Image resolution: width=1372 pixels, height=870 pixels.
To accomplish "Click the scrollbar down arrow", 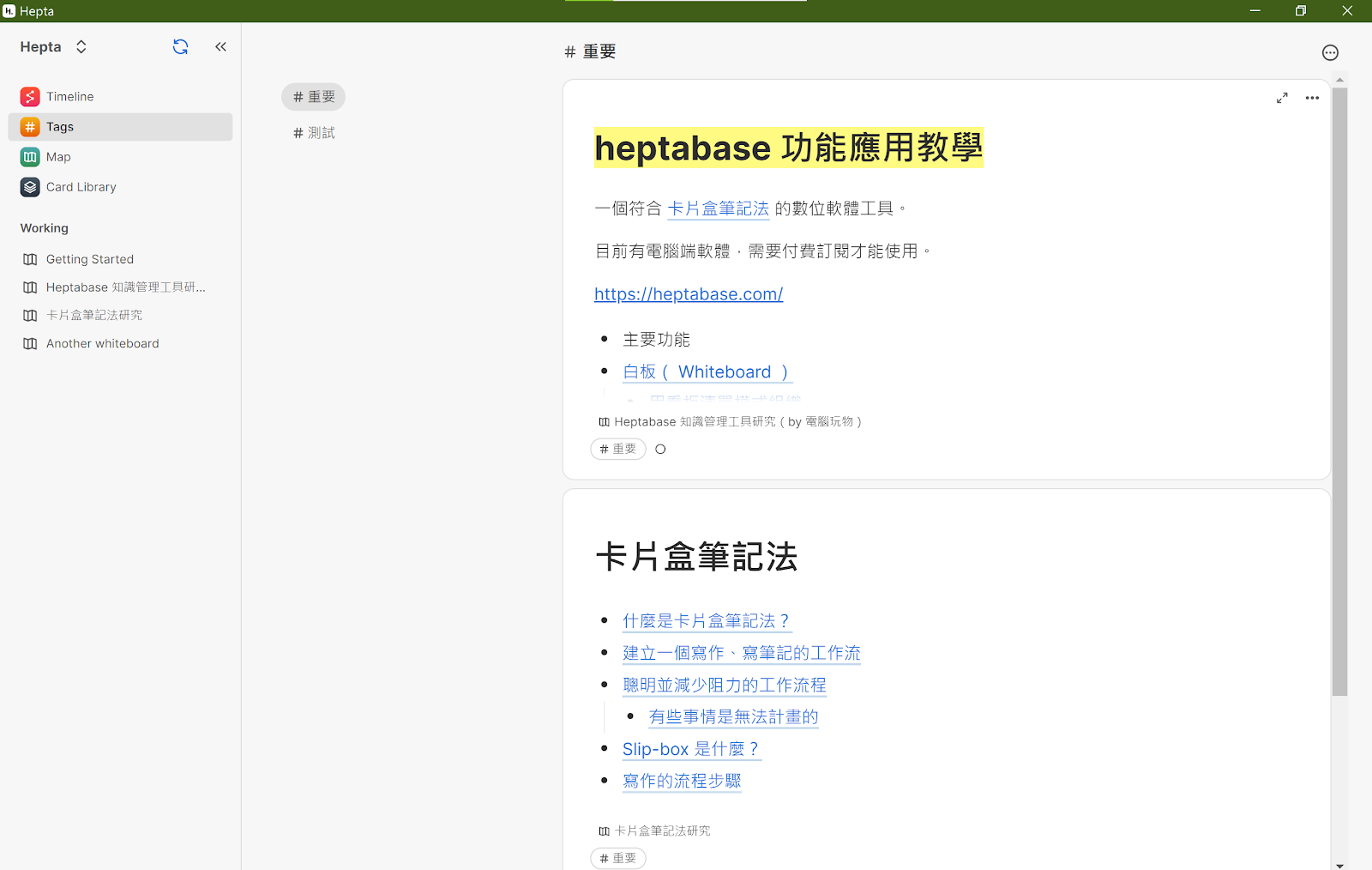I will (x=1339, y=865).
